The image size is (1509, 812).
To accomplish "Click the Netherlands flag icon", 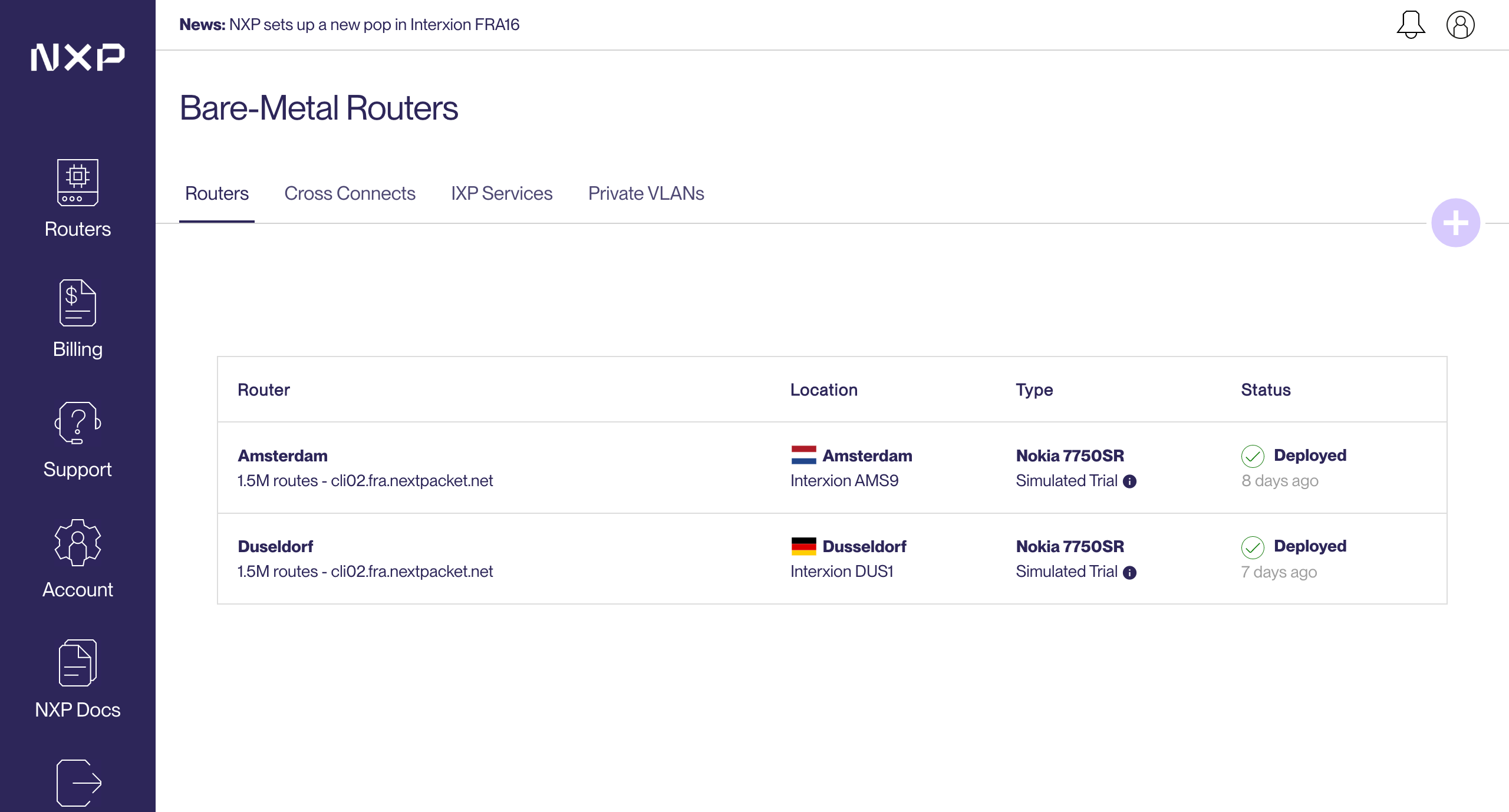I will [804, 455].
